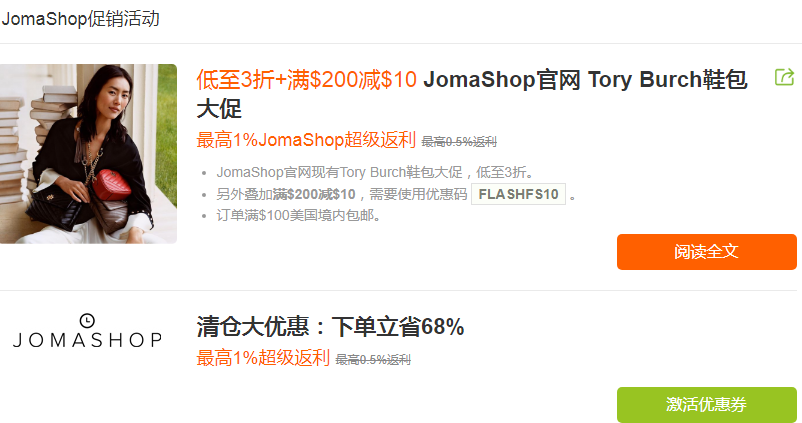Image resolution: width=802 pixels, height=423 pixels.
Task: Open the 清仓大优惠：下单立省68% title
Action: point(330,326)
